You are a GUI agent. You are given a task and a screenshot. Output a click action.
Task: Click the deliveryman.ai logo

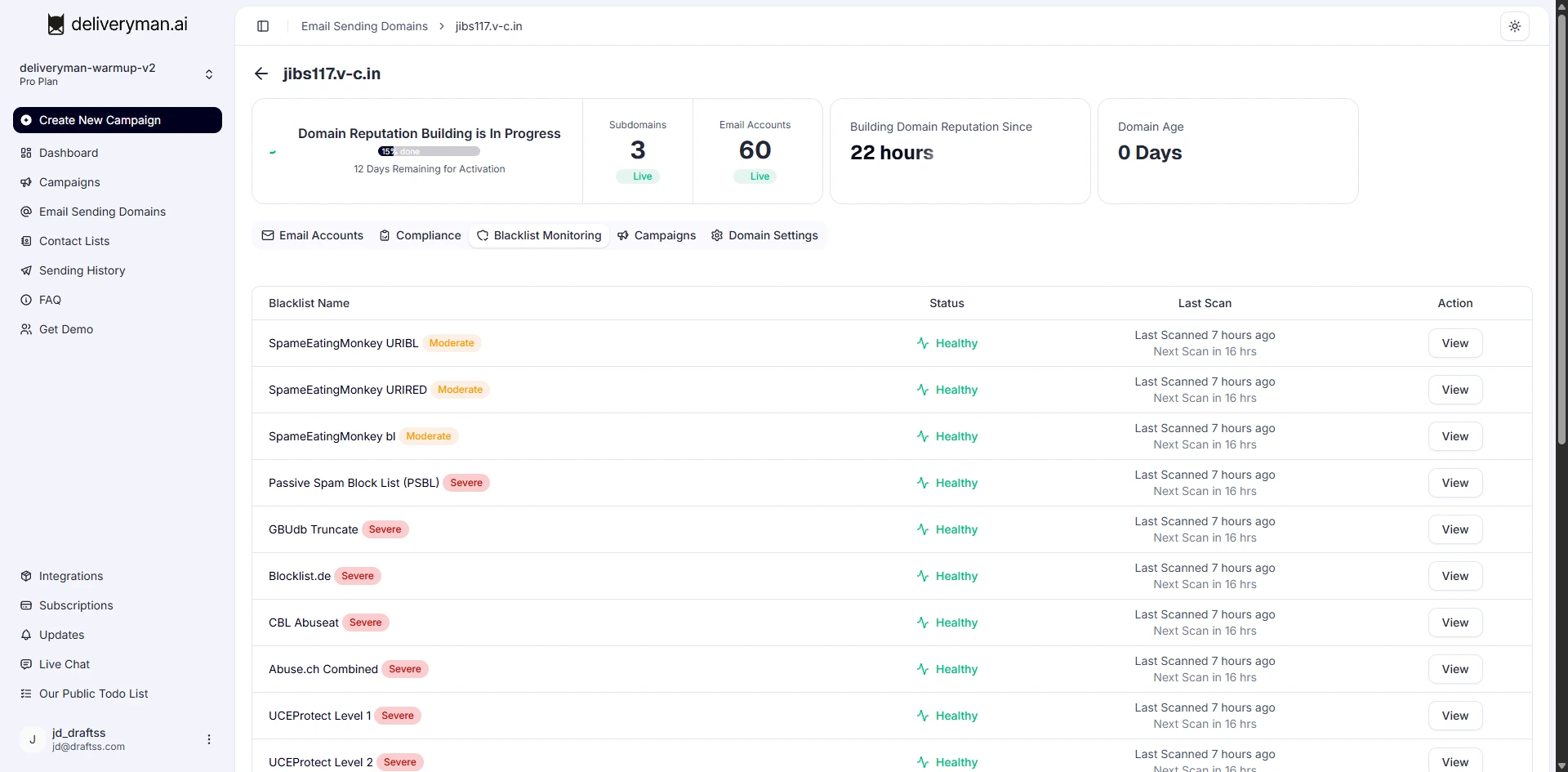pyautogui.click(x=118, y=25)
